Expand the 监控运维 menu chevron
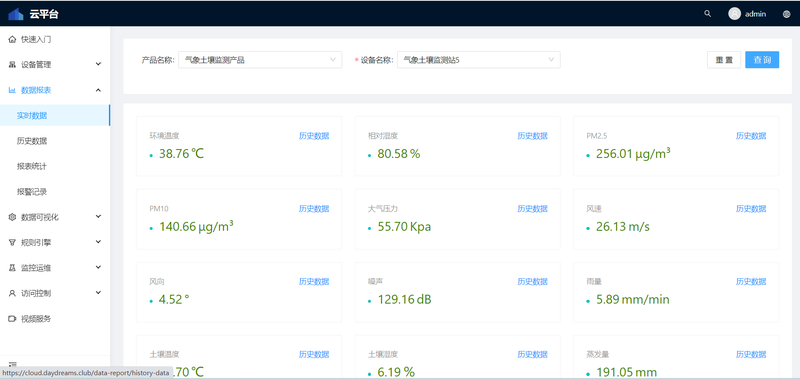Image resolution: width=800 pixels, height=379 pixels. click(x=98, y=267)
